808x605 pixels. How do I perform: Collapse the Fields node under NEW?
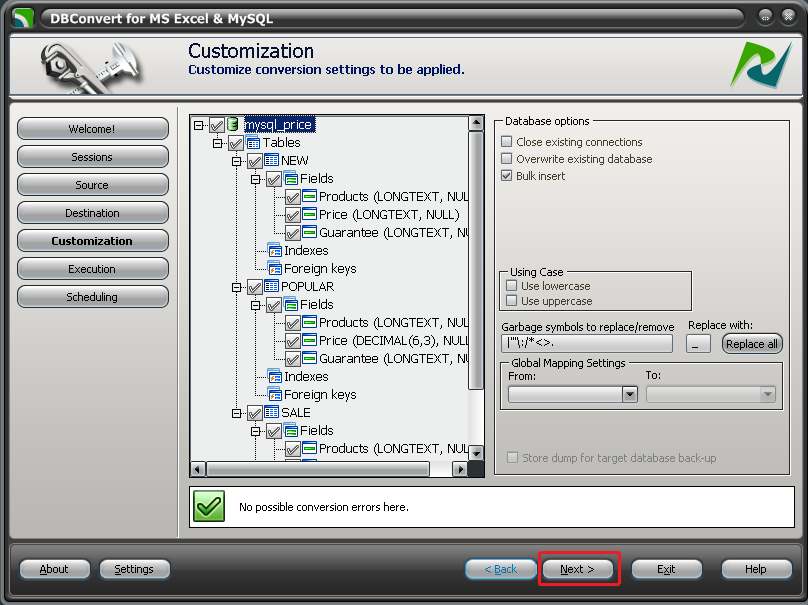click(x=256, y=179)
